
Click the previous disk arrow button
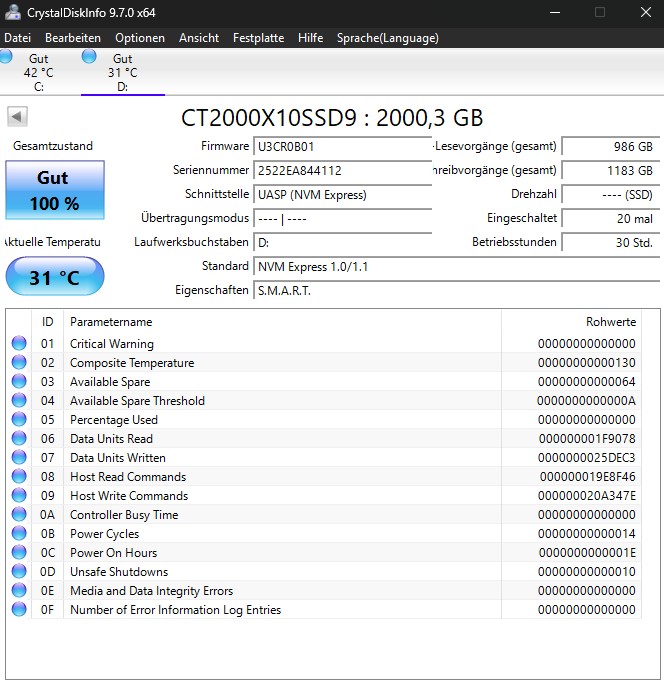[x=17, y=117]
